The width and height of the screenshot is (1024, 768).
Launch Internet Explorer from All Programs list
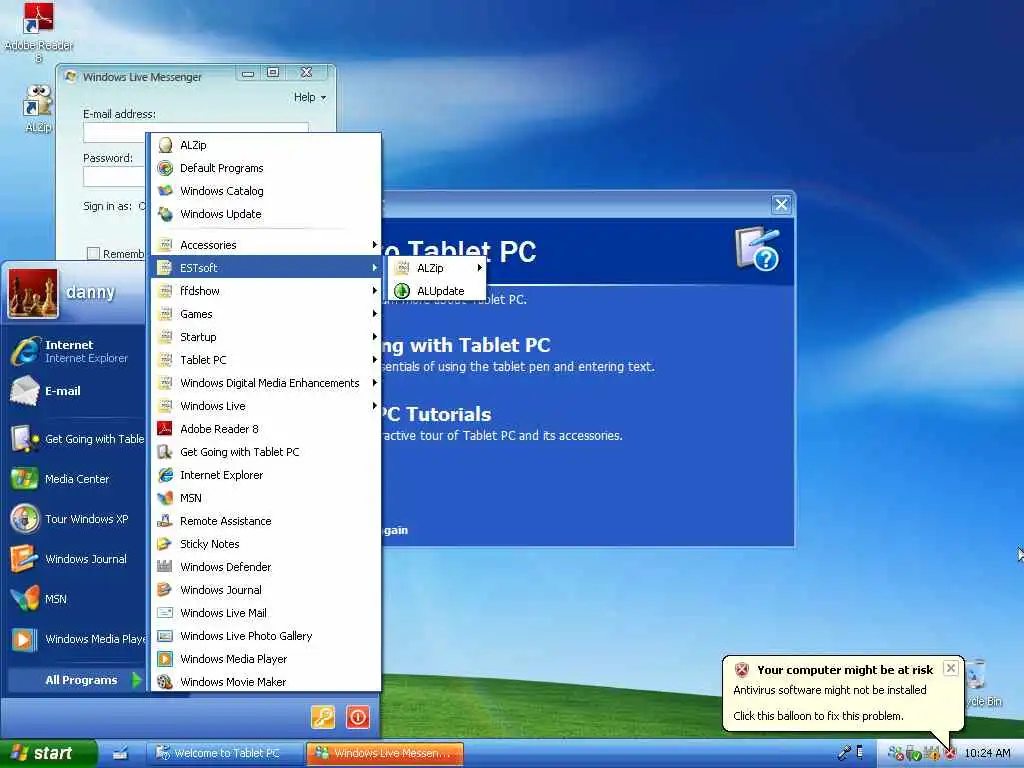coord(265,475)
